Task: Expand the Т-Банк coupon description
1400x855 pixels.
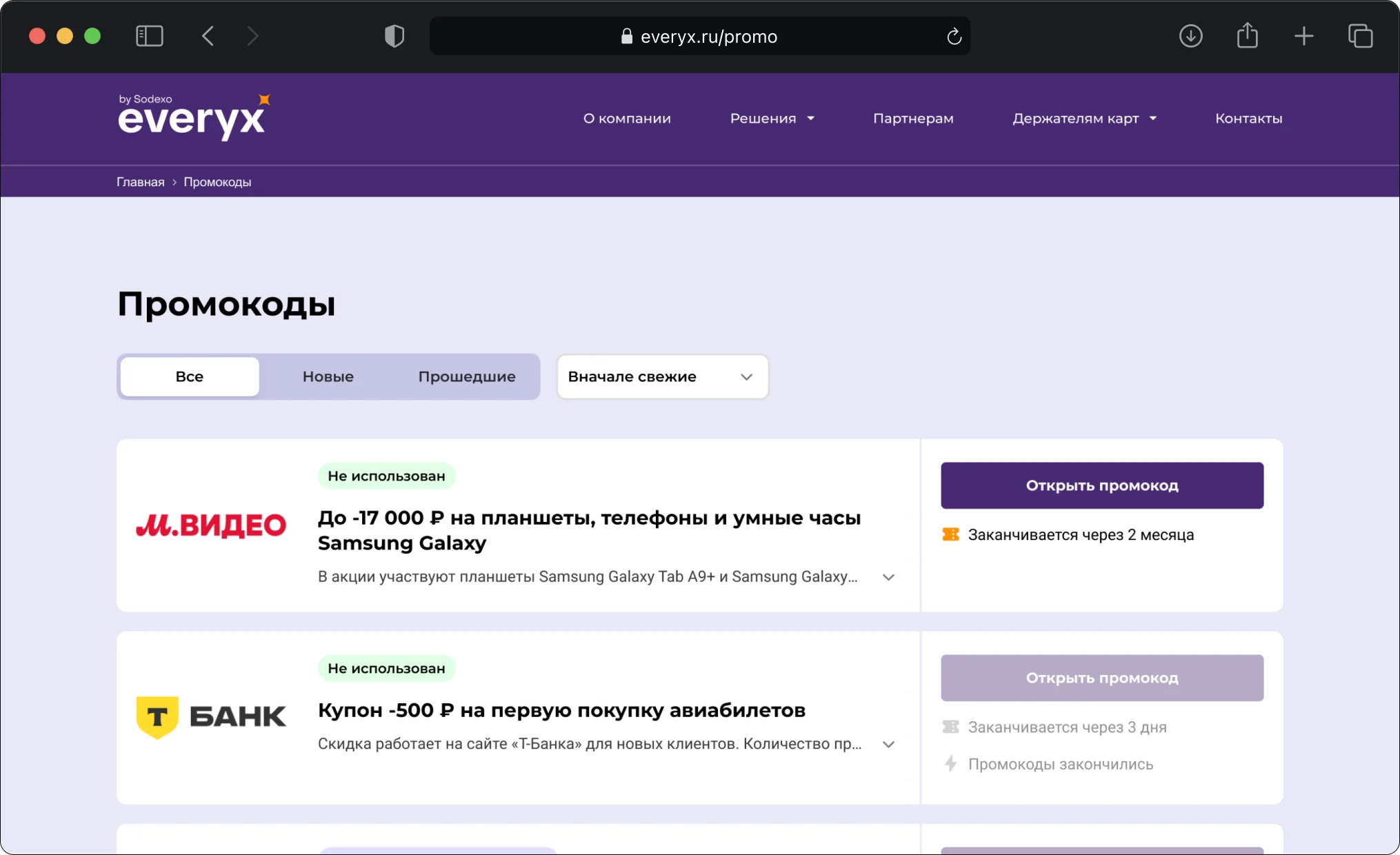Action: click(x=888, y=744)
